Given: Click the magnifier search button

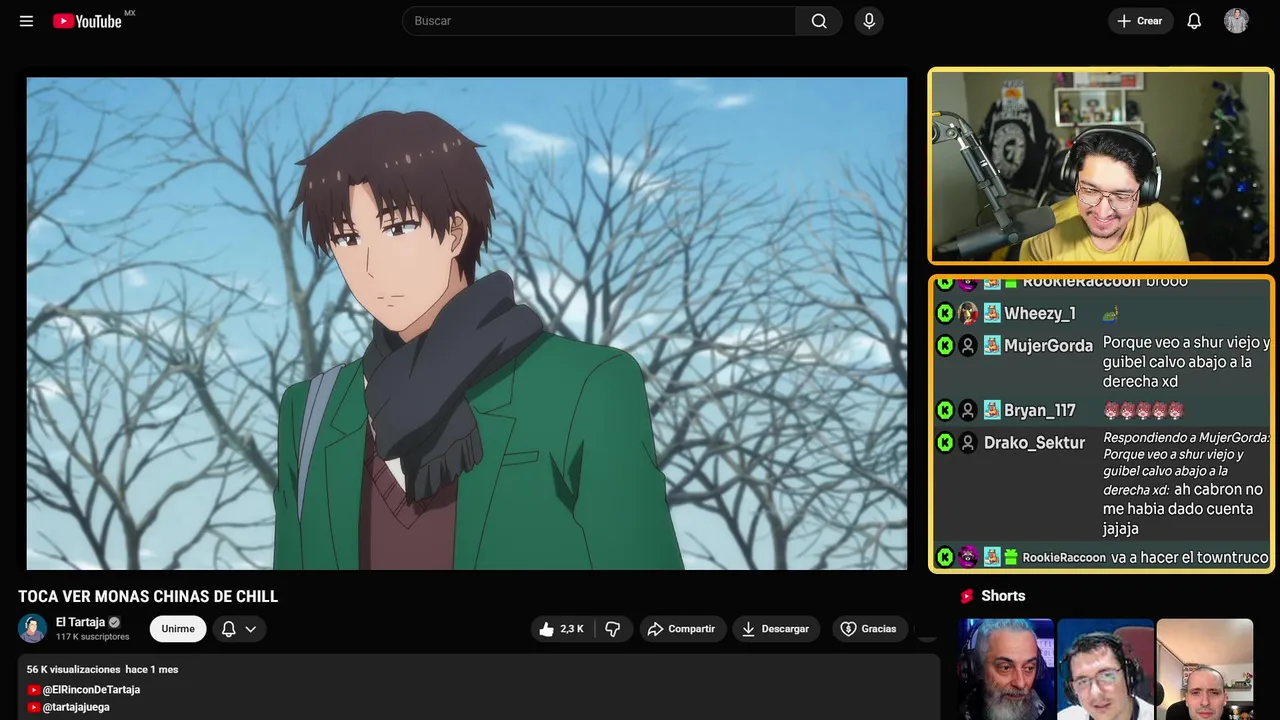Looking at the screenshot, I should [x=819, y=21].
